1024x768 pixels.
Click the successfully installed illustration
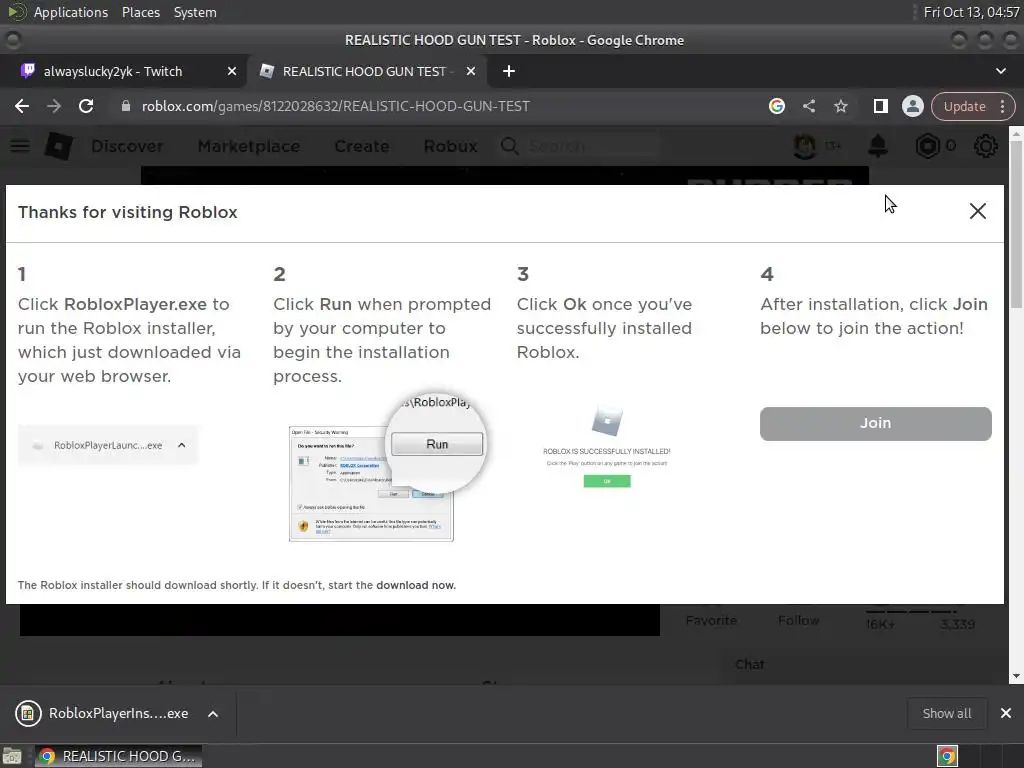click(607, 447)
